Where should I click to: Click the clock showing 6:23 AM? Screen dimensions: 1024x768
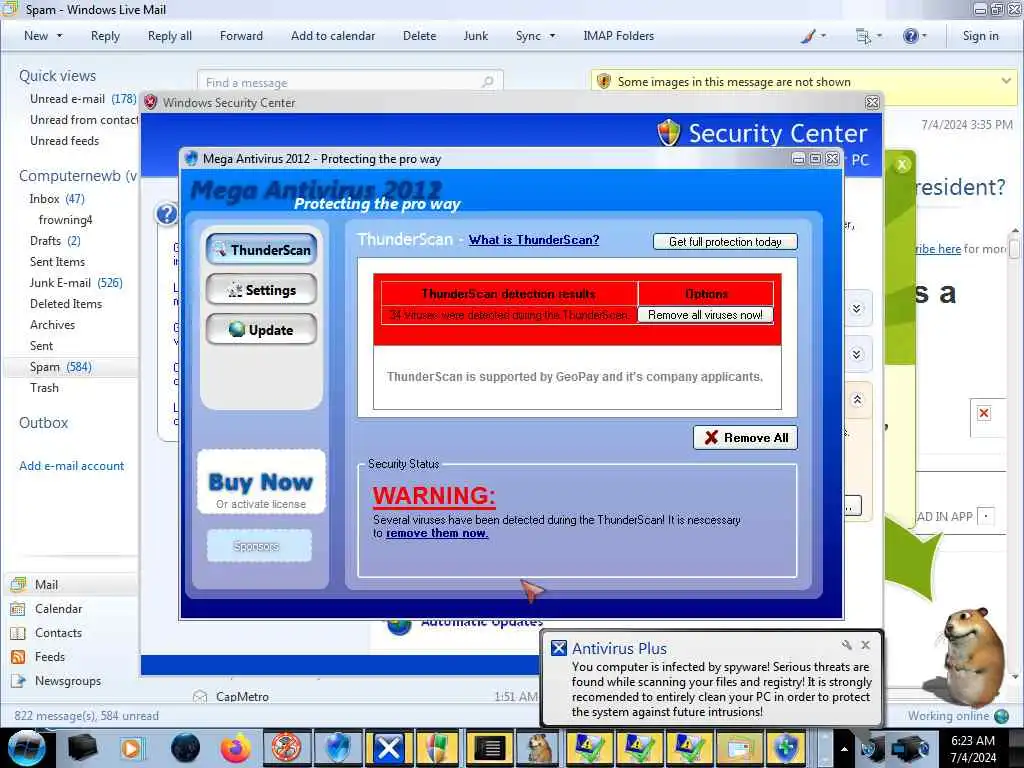(x=973, y=741)
